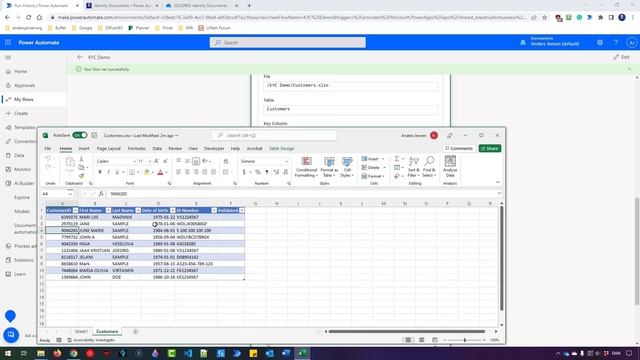Select the Customers sheet tab
The image size is (640, 360).
coord(107,331)
